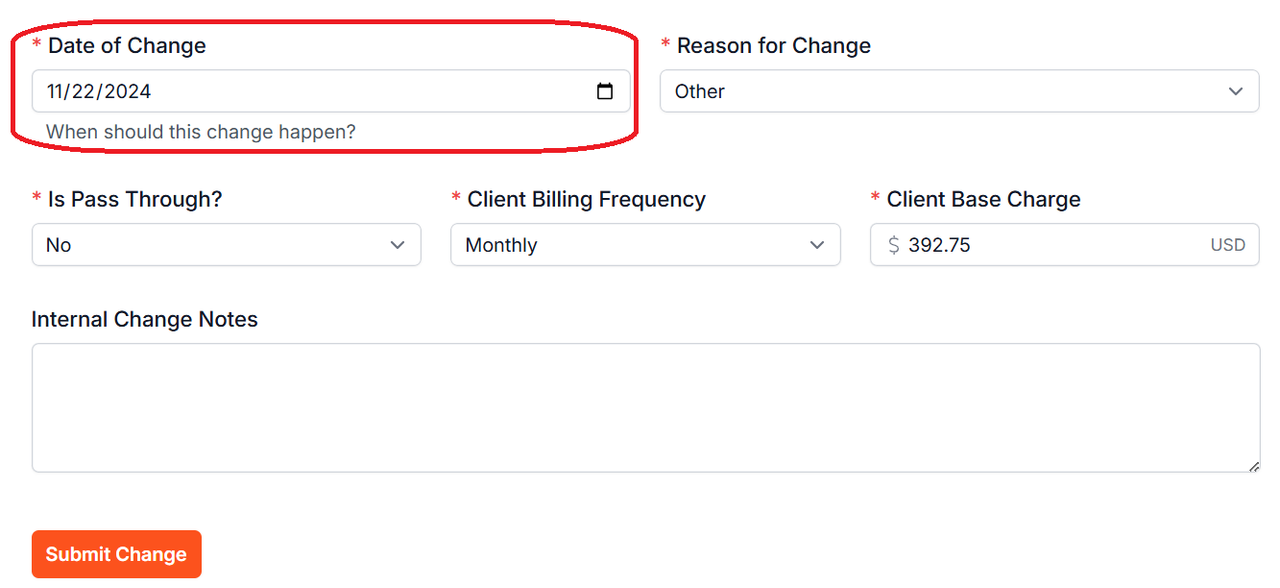Expand the Reason for Change dropdown showing Other
The image size is (1280, 588).
(960, 91)
